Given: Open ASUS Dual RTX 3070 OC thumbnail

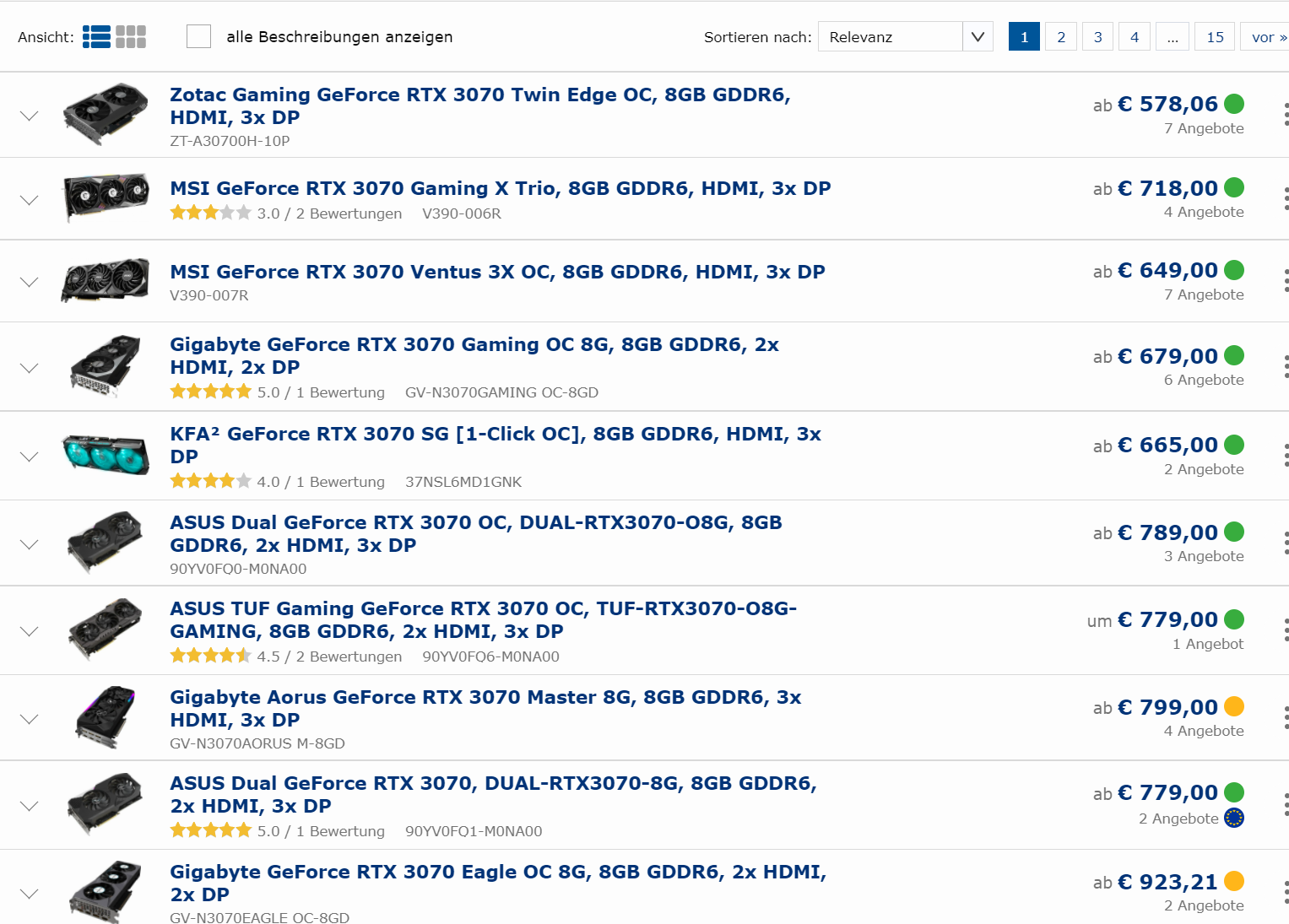Looking at the screenshot, I should pyautogui.click(x=106, y=543).
